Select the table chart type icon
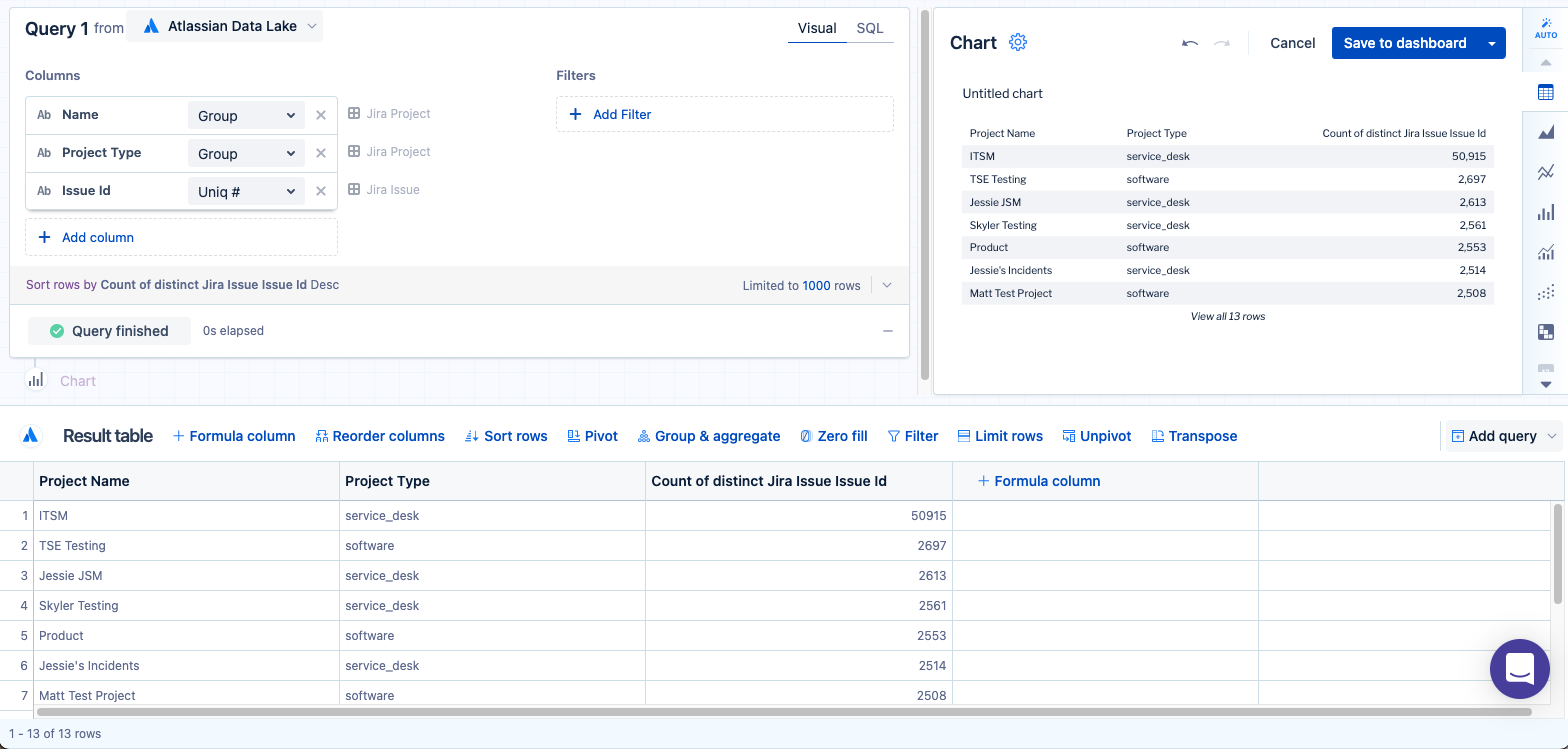1568x749 pixels. [x=1545, y=92]
